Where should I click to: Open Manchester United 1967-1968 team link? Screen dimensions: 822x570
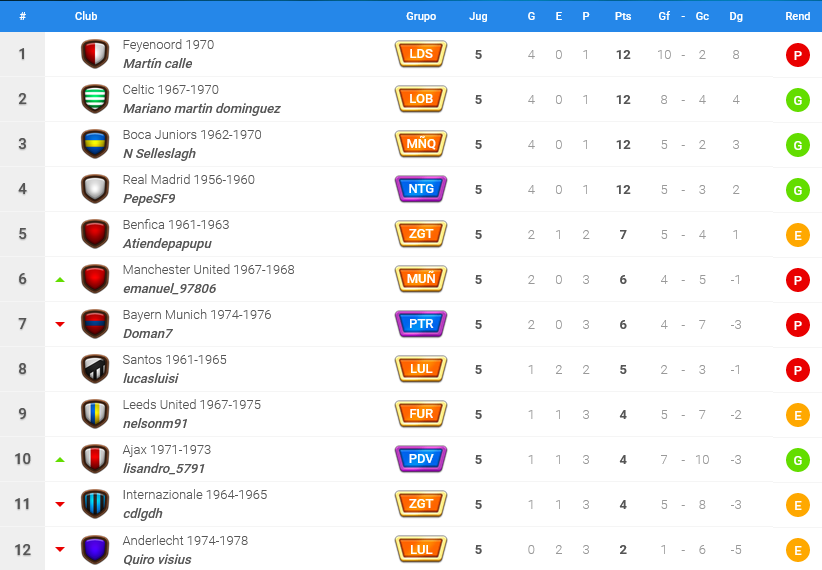pyautogui.click(x=208, y=270)
